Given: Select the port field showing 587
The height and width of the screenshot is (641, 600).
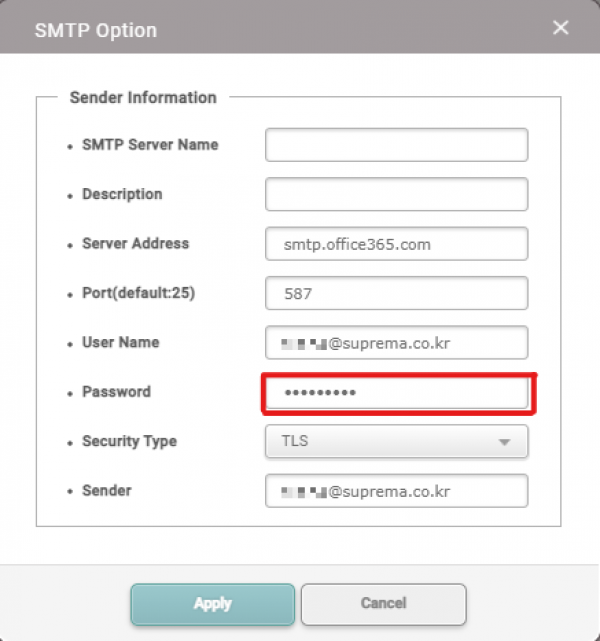Looking at the screenshot, I should pyautogui.click(x=396, y=293).
